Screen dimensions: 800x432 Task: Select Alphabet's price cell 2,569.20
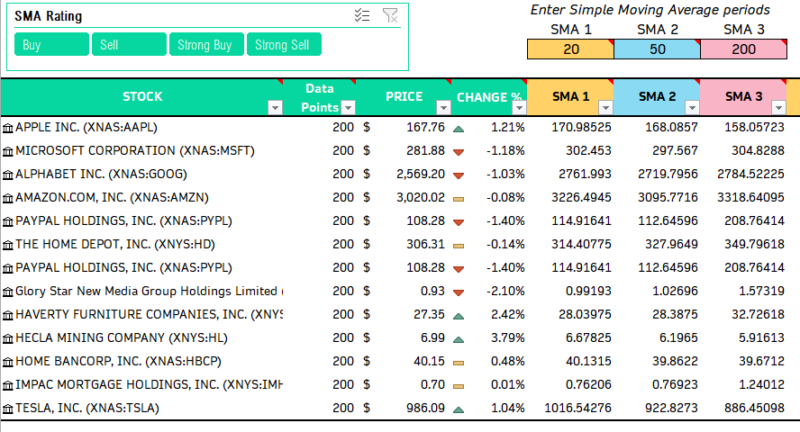[404, 174]
